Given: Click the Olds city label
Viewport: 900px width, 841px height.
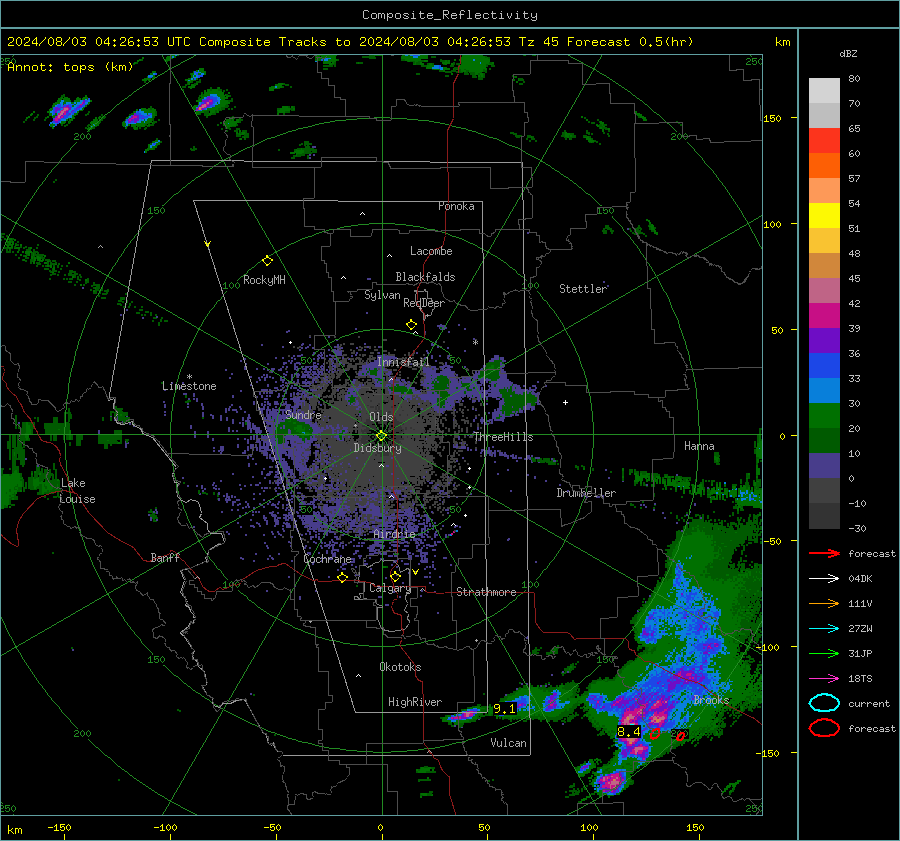Looking at the screenshot, I should coord(381,417).
